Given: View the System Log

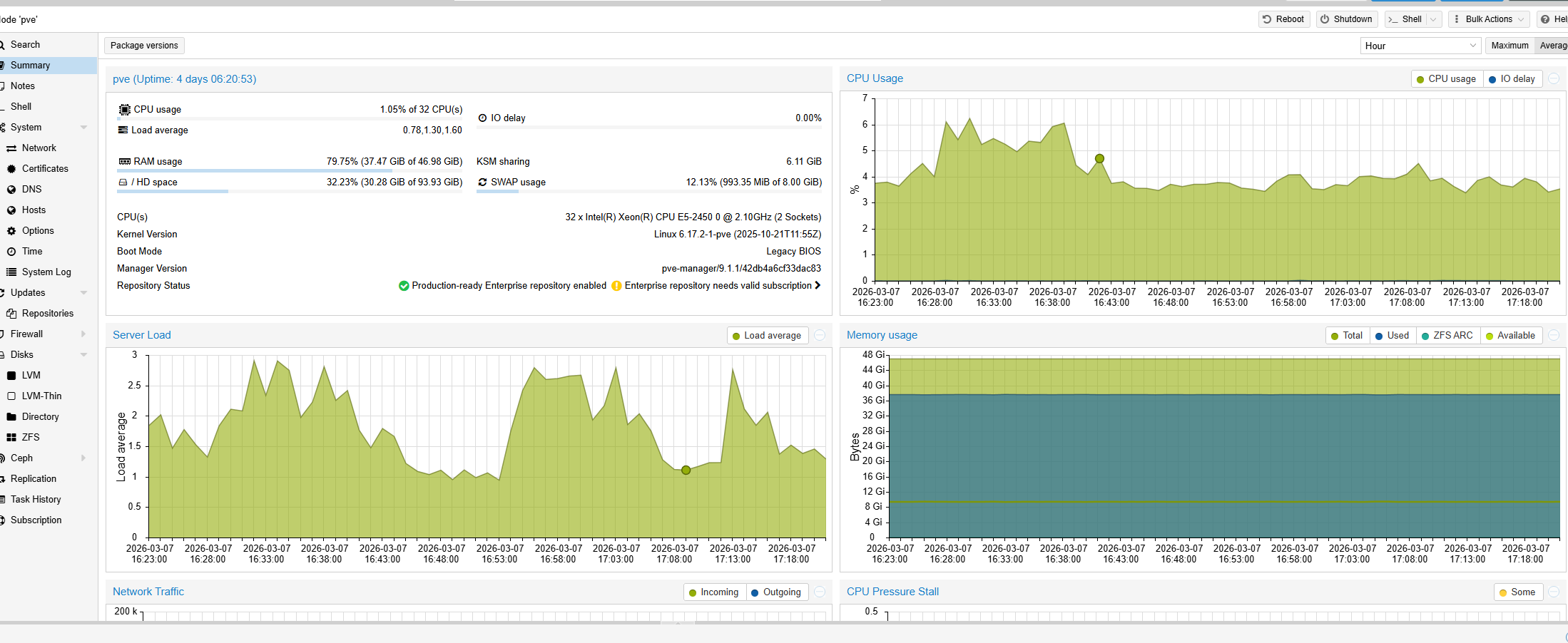Looking at the screenshot, I should tap(46, 272).
